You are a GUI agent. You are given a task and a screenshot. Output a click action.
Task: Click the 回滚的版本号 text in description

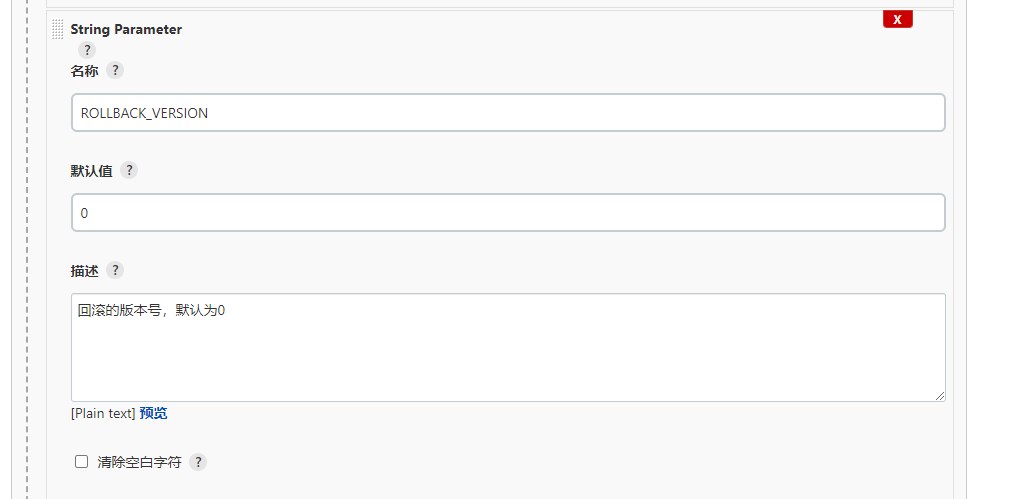(x=119, y=310)
